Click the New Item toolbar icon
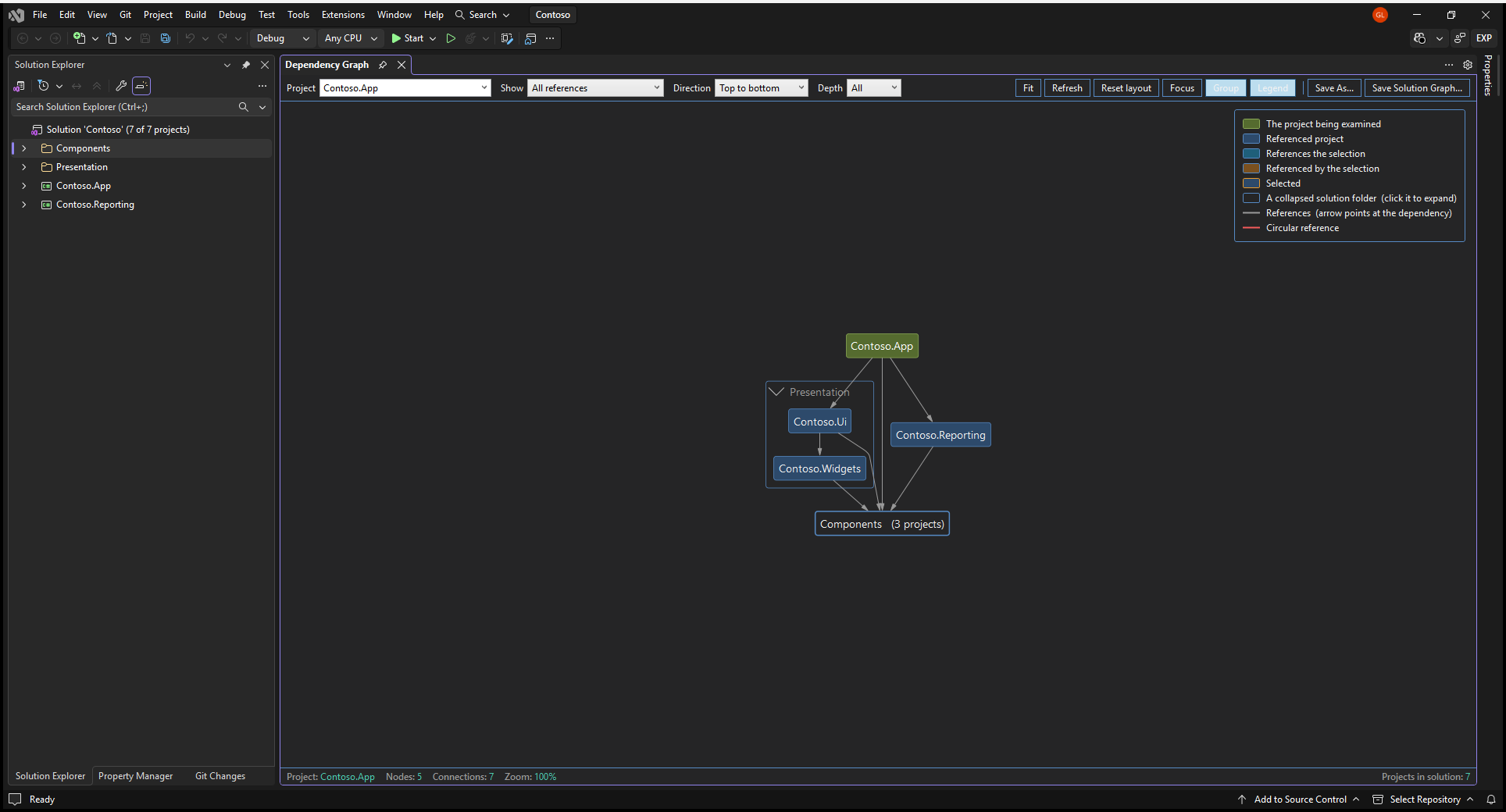1506x812 pixels. point(79,38)
